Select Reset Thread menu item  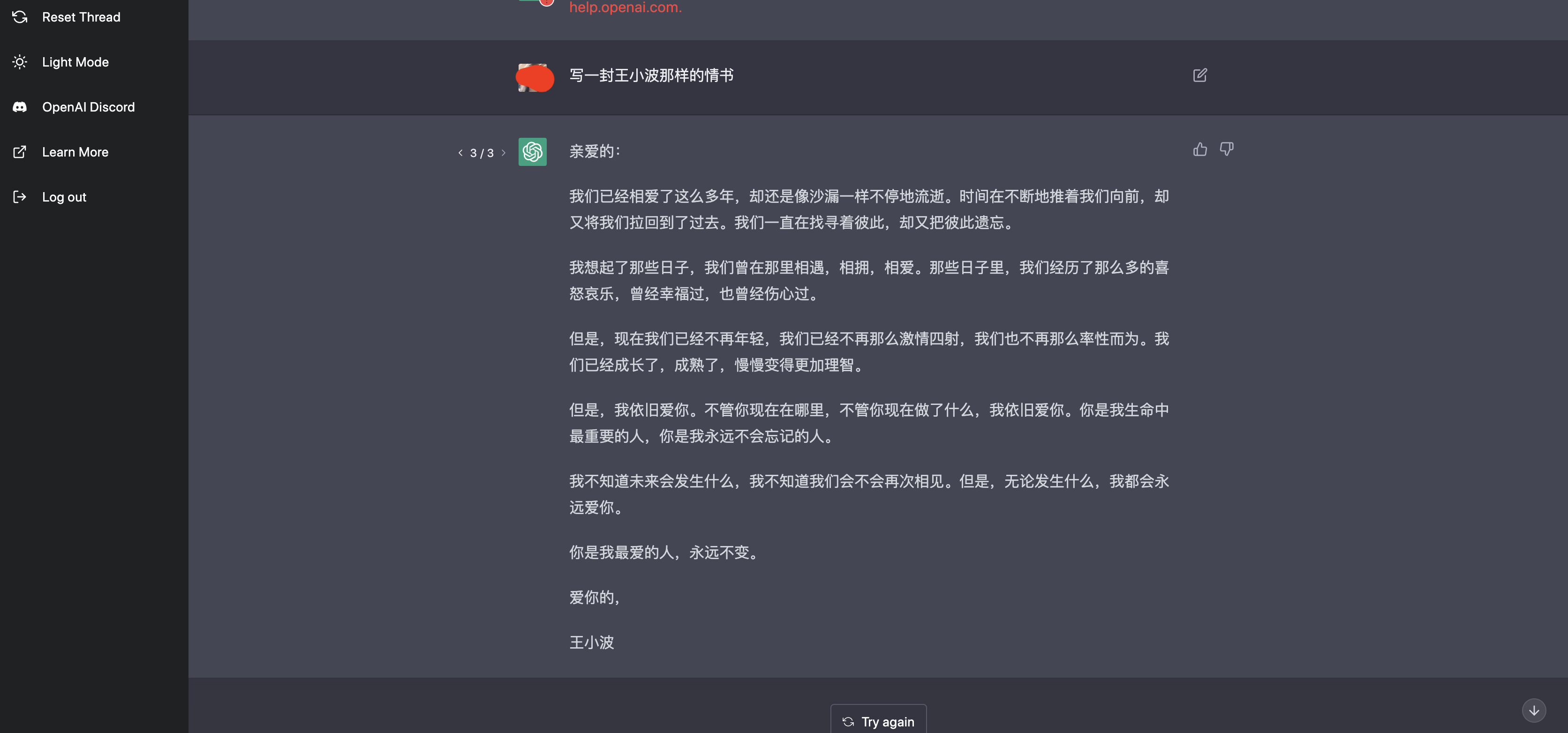tap(81, 17)
